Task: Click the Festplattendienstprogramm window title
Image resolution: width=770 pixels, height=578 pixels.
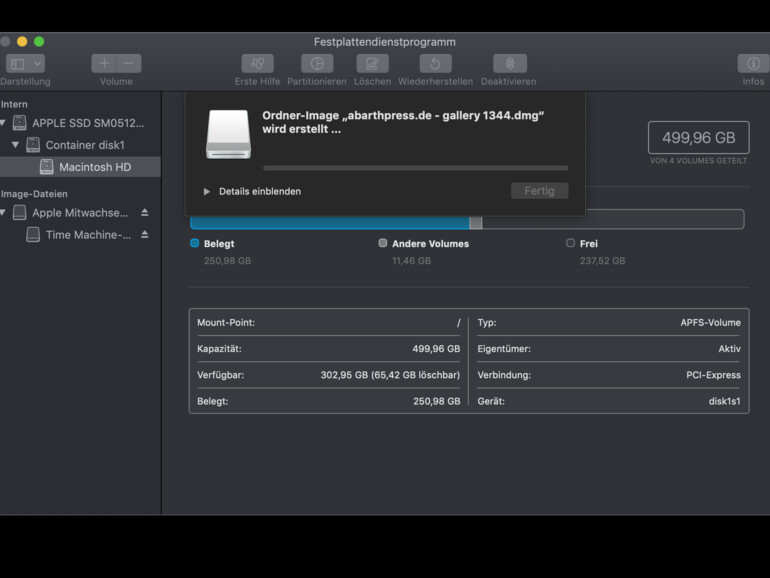Action: tap(385, 42)
